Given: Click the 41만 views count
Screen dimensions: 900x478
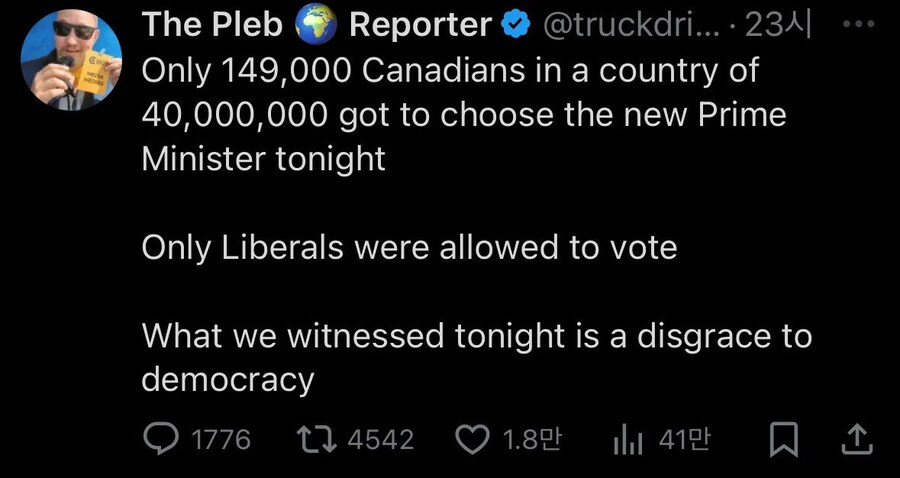Looking at the screenshot, I should (x=684, y=439).
